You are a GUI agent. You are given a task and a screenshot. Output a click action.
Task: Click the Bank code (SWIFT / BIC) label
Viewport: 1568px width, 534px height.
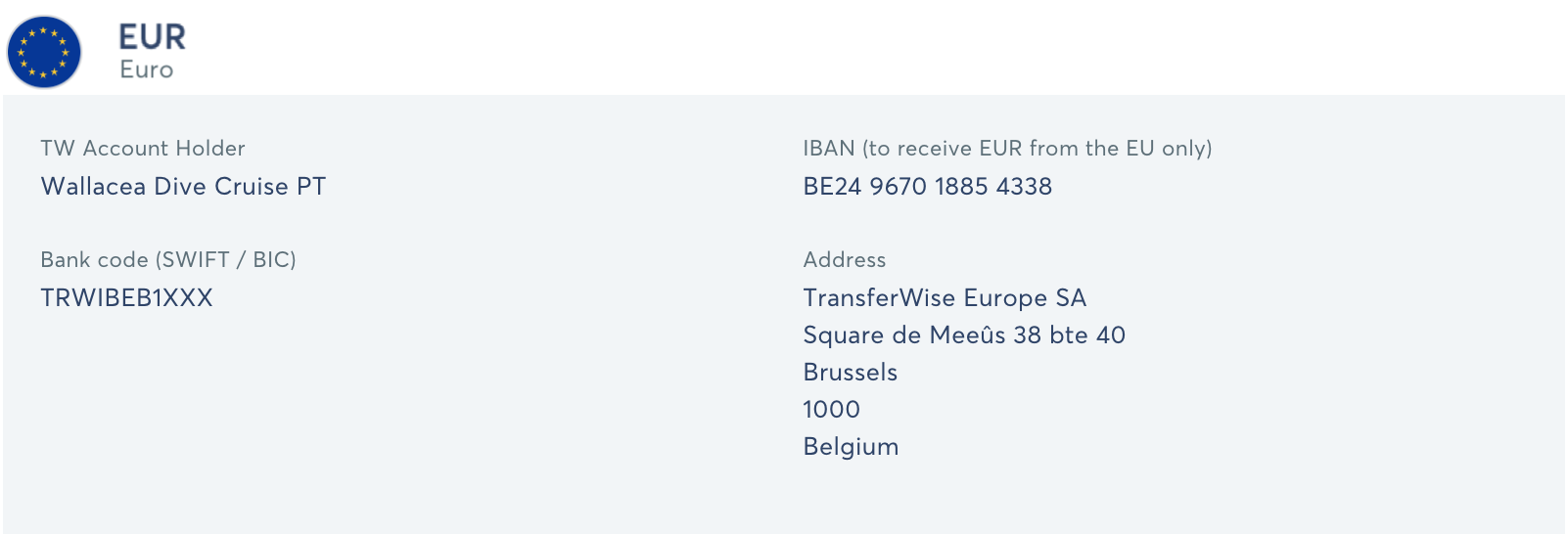coord(168,260)
